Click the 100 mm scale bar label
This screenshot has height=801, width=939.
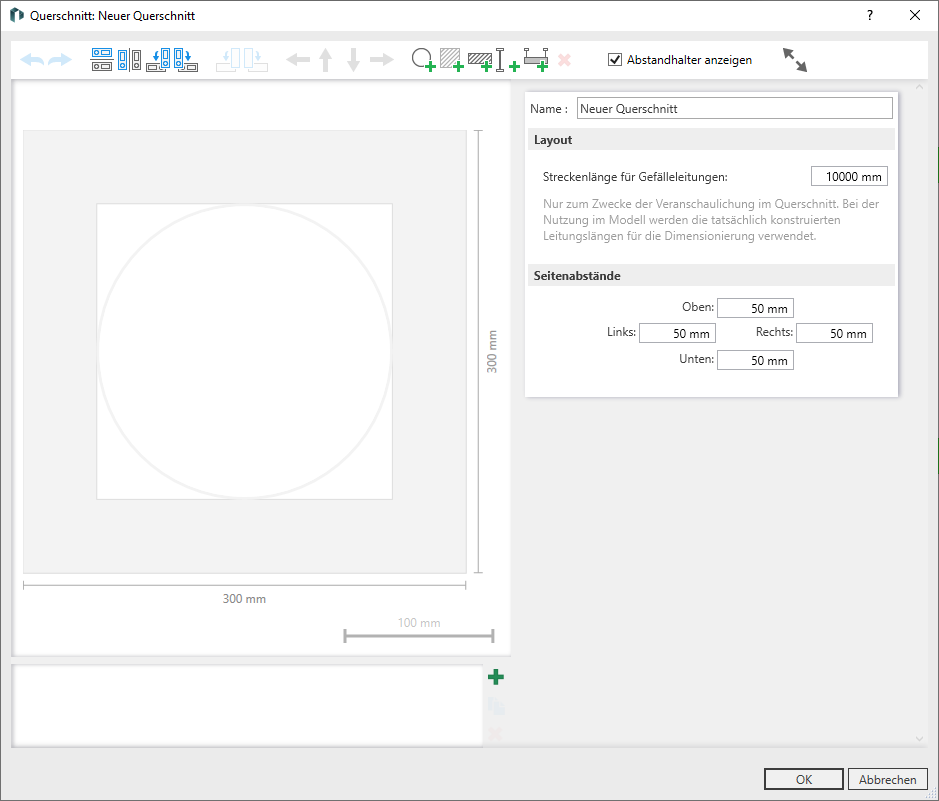coord(419,623)
